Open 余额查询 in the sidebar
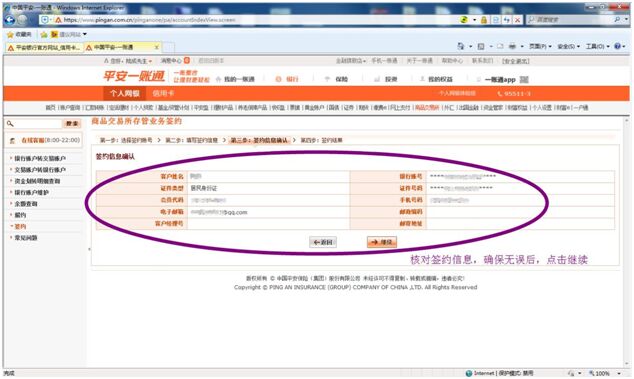 click(x=26, y=204)
